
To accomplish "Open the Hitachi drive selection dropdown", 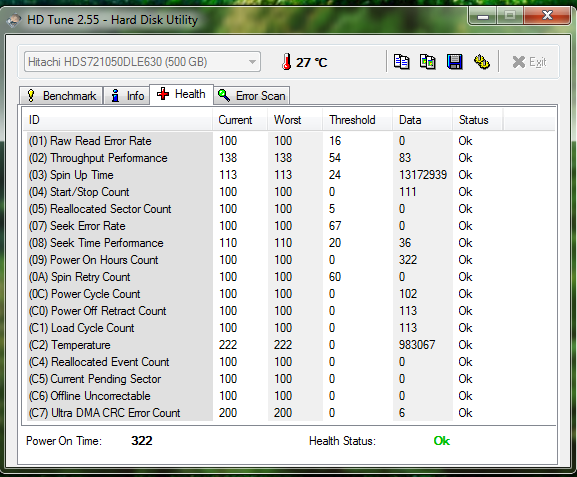I will [x=142, y=62].
